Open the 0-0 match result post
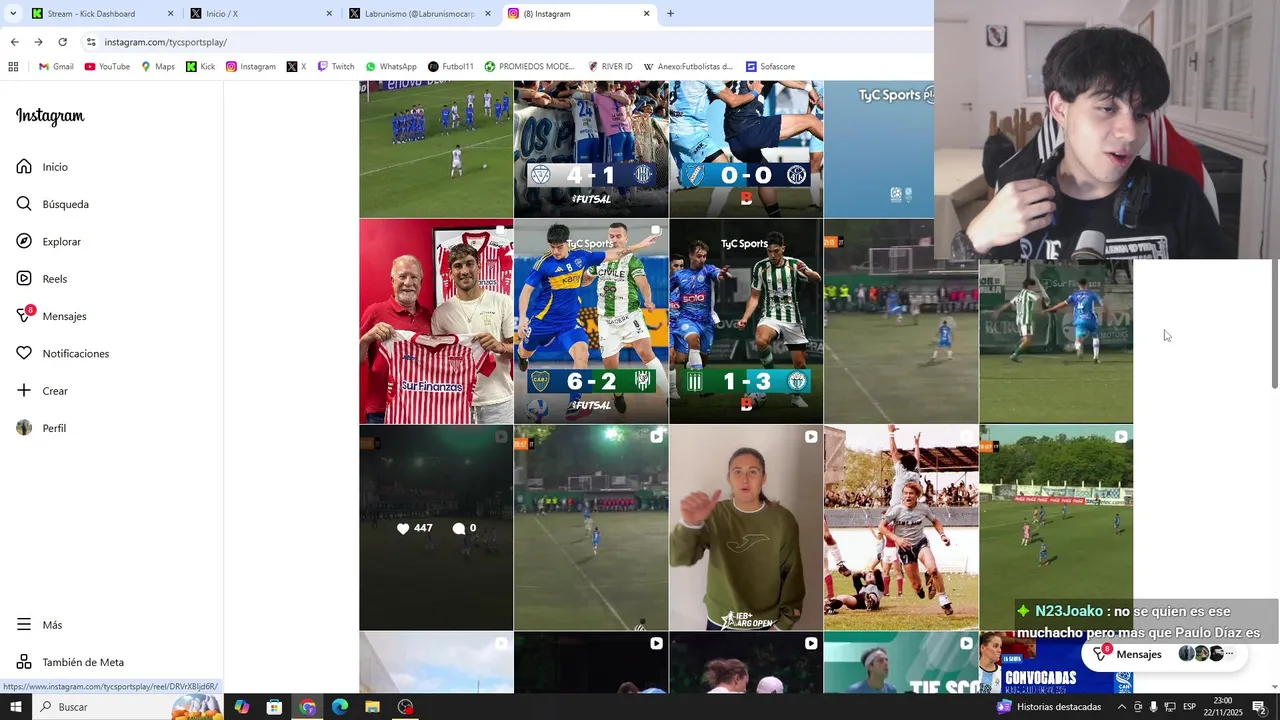The width and height of the screenshot is (1280, 720). coord(746,149)
